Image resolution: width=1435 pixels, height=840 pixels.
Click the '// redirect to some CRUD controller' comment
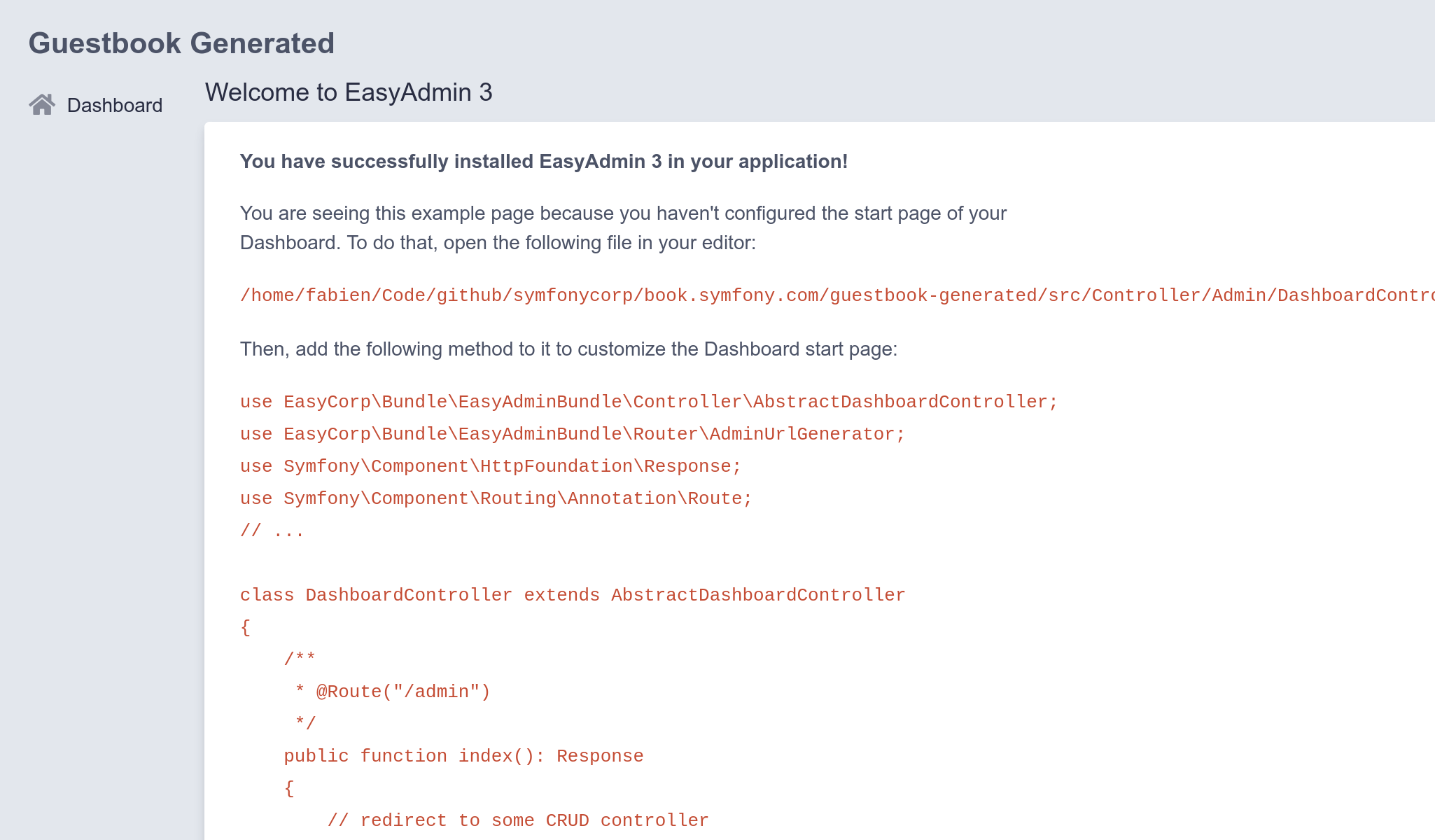(x=518, y=820)
